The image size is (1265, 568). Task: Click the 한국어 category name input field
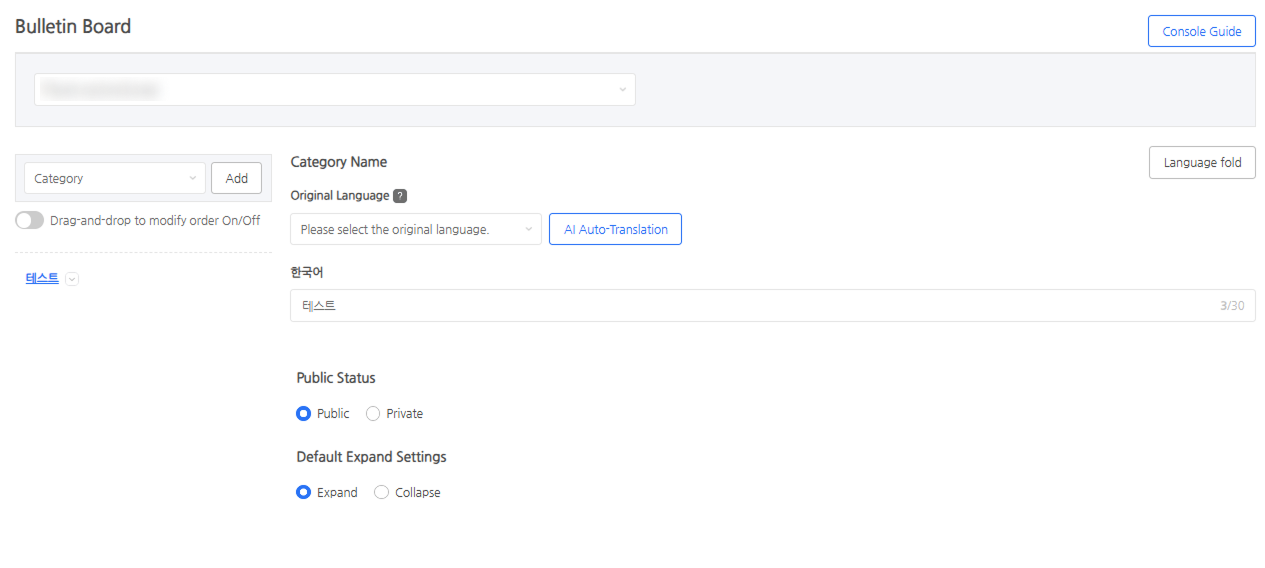[750, 306]
